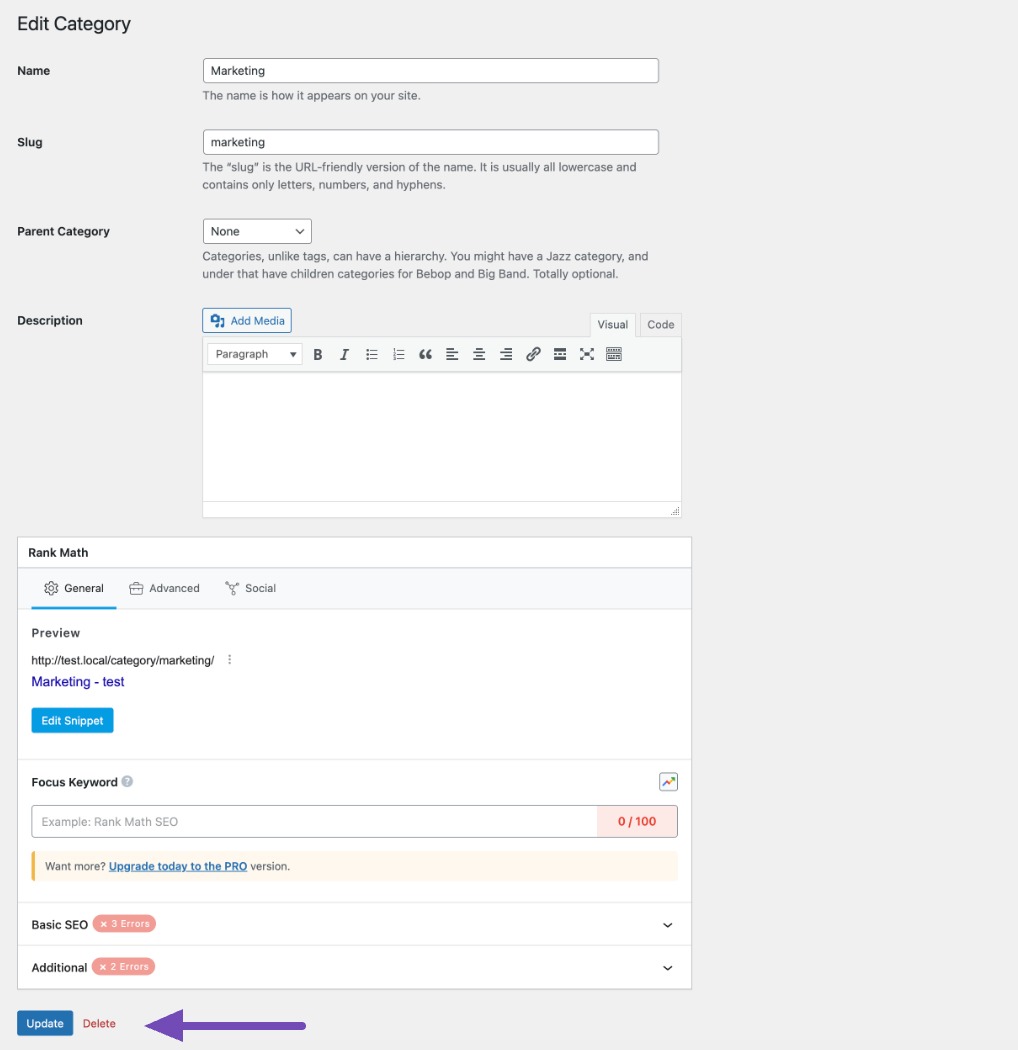Expand the Basic SEO errors section
This screenshot has height=1050, width=1018.
tap(354, 924)
